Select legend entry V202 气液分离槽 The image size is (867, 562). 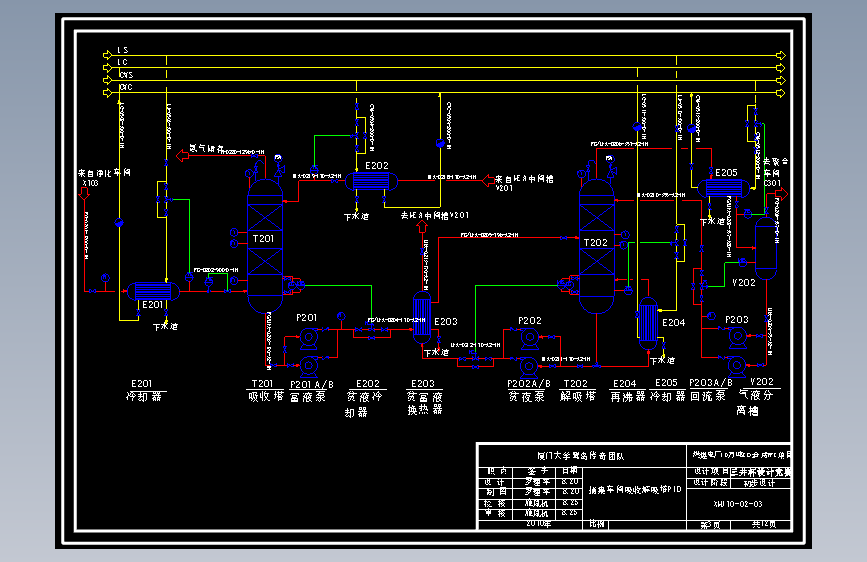pyautogui.click(x=756, y=396)
